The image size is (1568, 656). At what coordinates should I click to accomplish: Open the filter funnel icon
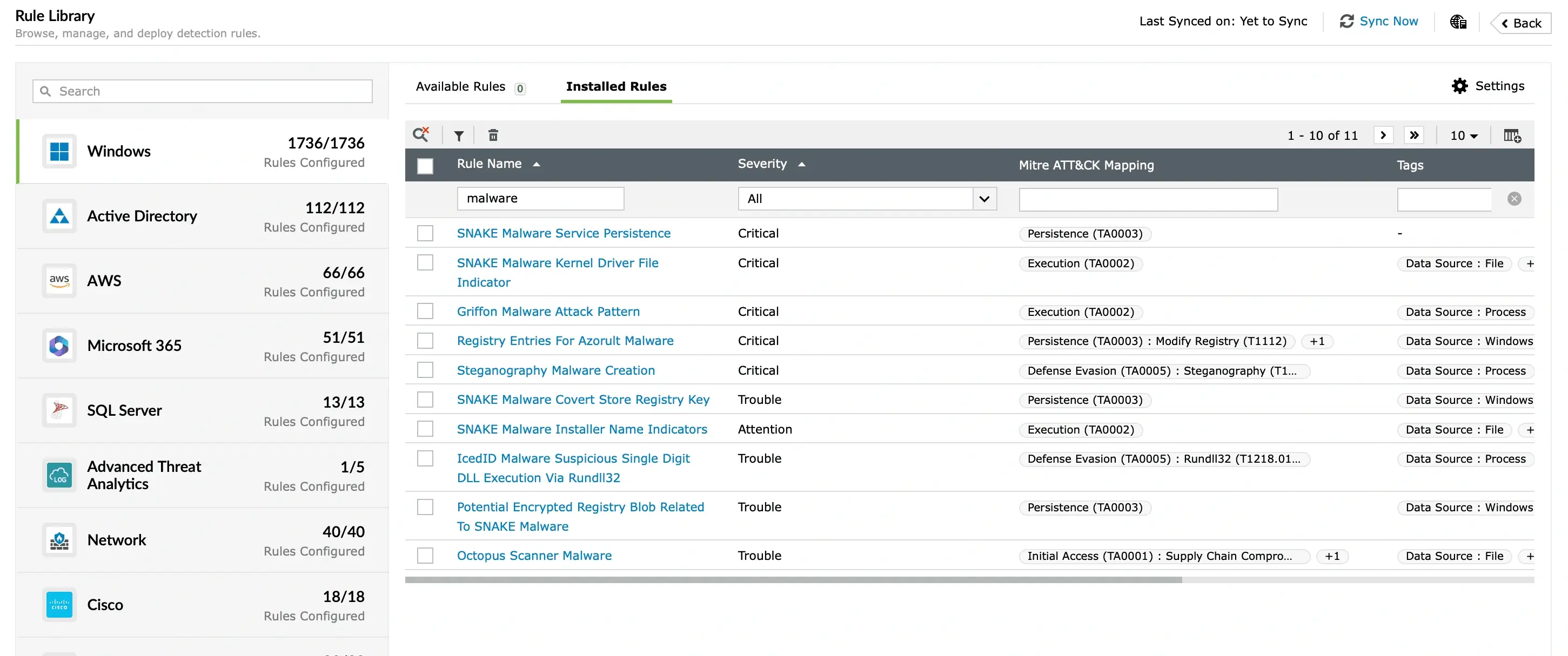coord(459,136)
